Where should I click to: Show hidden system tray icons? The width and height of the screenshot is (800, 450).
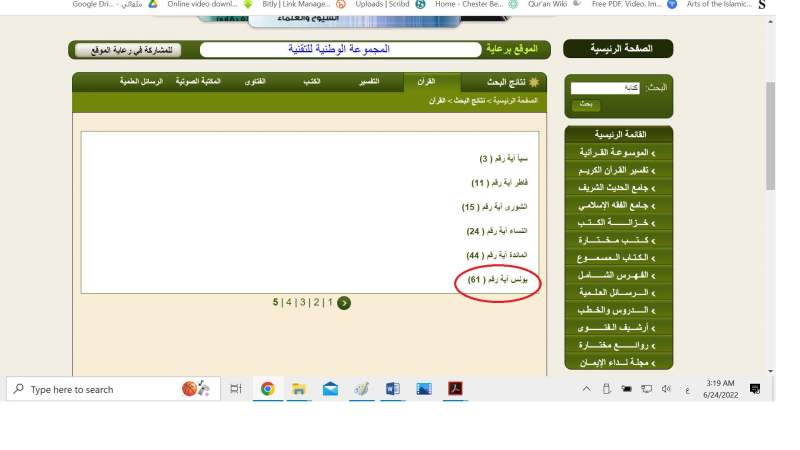pos(586,389)
